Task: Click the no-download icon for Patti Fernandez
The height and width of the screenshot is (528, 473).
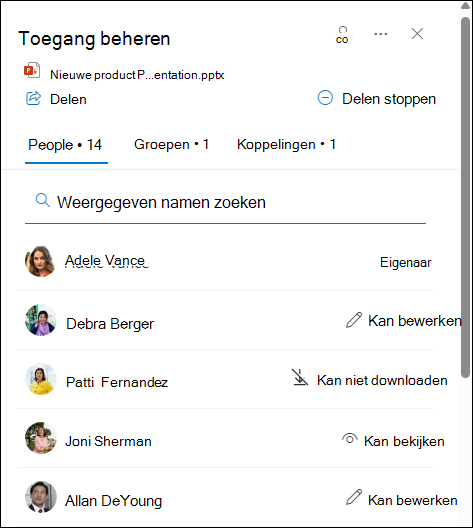Action: (300, 377)
